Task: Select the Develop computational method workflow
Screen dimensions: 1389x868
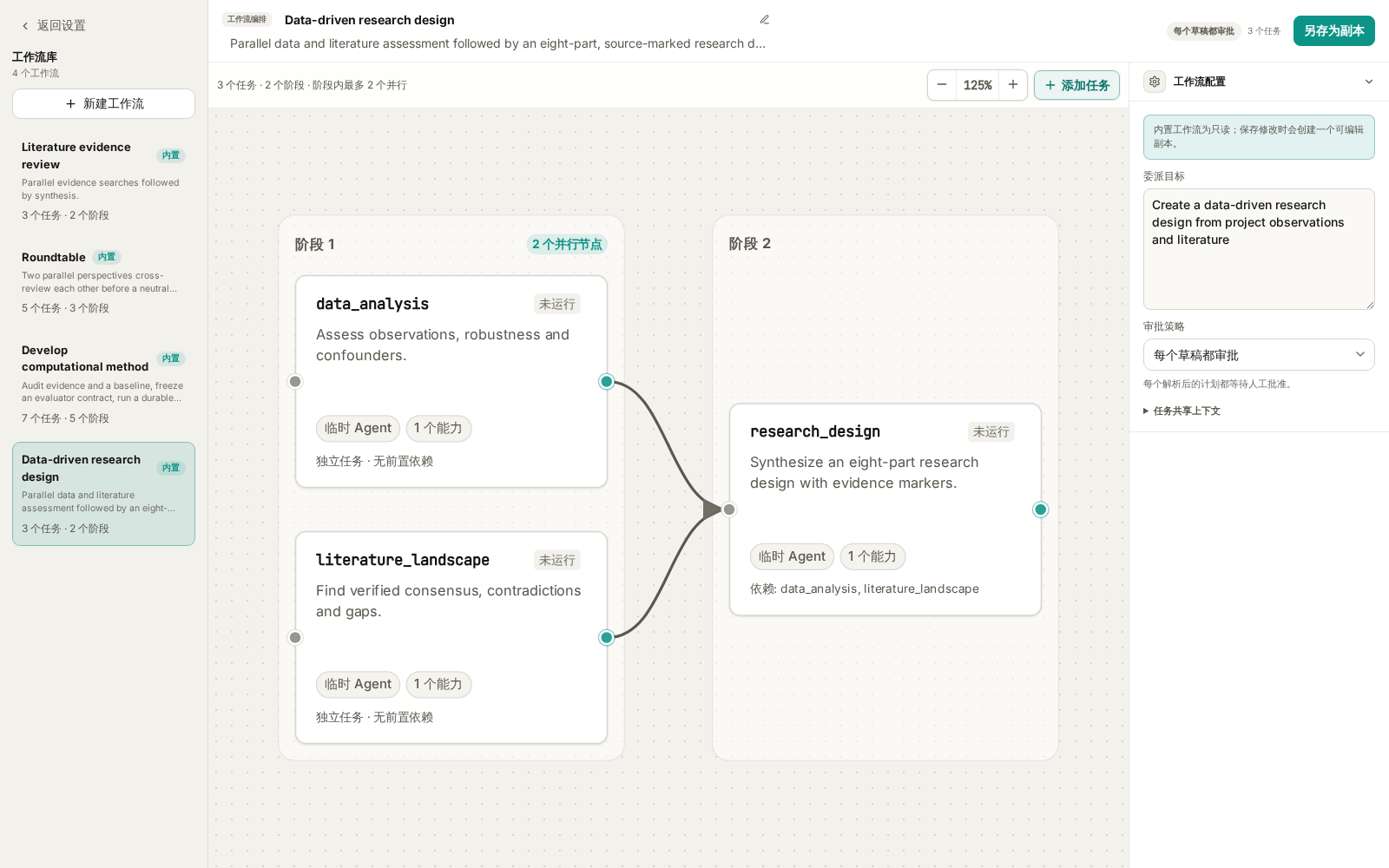Action: point(103,384)
